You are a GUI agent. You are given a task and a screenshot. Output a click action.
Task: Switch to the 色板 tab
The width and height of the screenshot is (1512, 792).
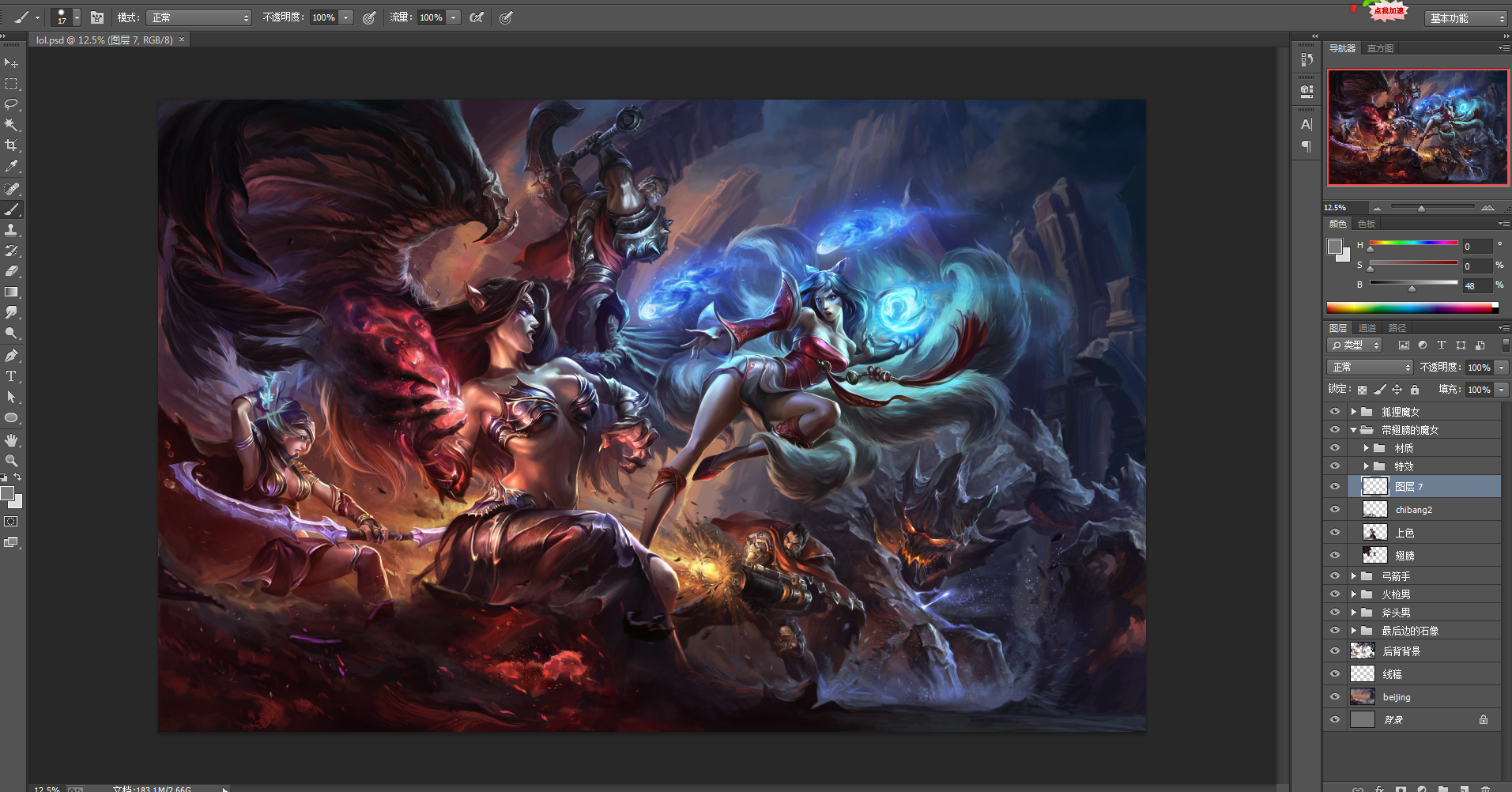click(x=1367, y=224)
